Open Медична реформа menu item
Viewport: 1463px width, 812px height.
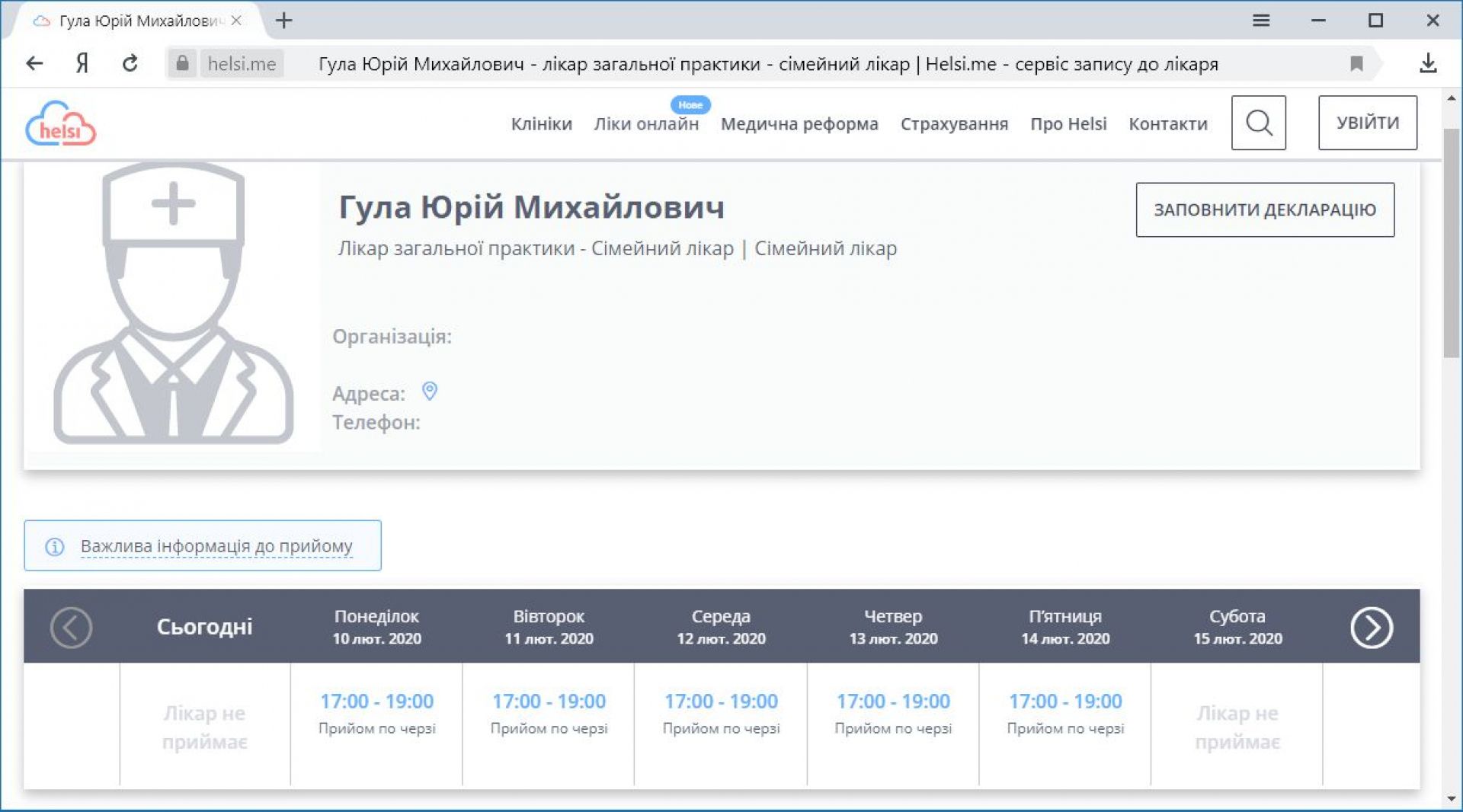click(x=799, y=123)
